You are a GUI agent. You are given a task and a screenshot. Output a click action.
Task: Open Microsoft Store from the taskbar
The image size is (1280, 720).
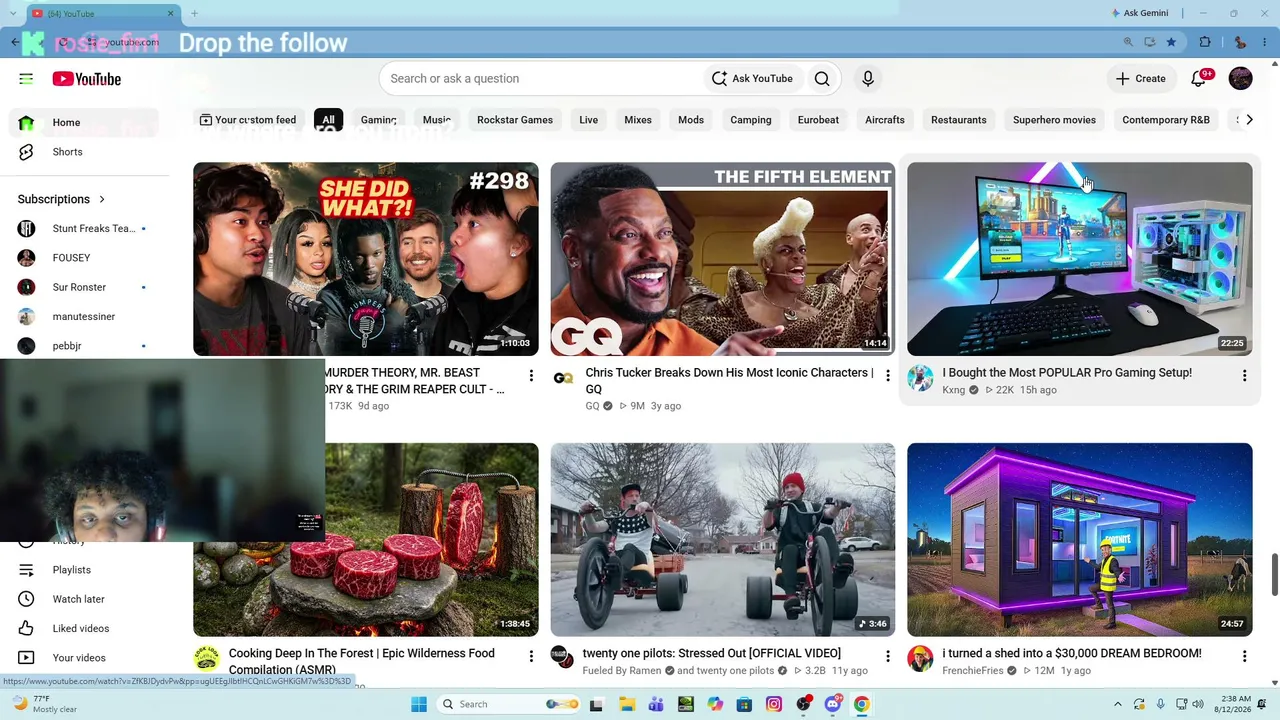[x=744, y=704]
